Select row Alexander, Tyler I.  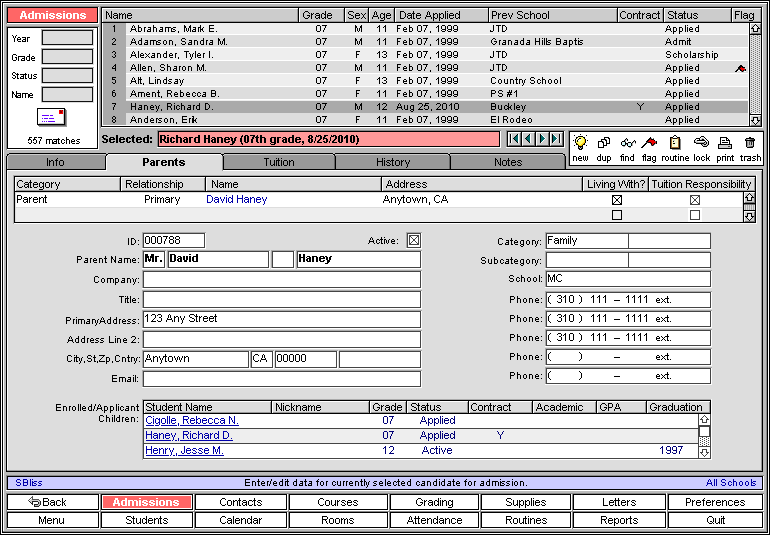[x=425, y=55]
